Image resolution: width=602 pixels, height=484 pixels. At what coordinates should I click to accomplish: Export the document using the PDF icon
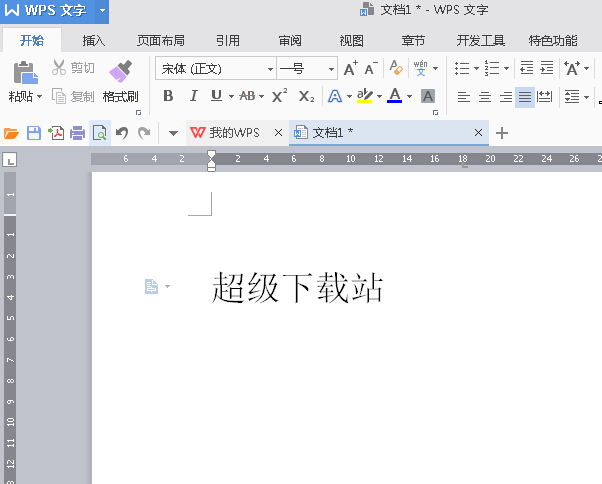click(56, 133)
